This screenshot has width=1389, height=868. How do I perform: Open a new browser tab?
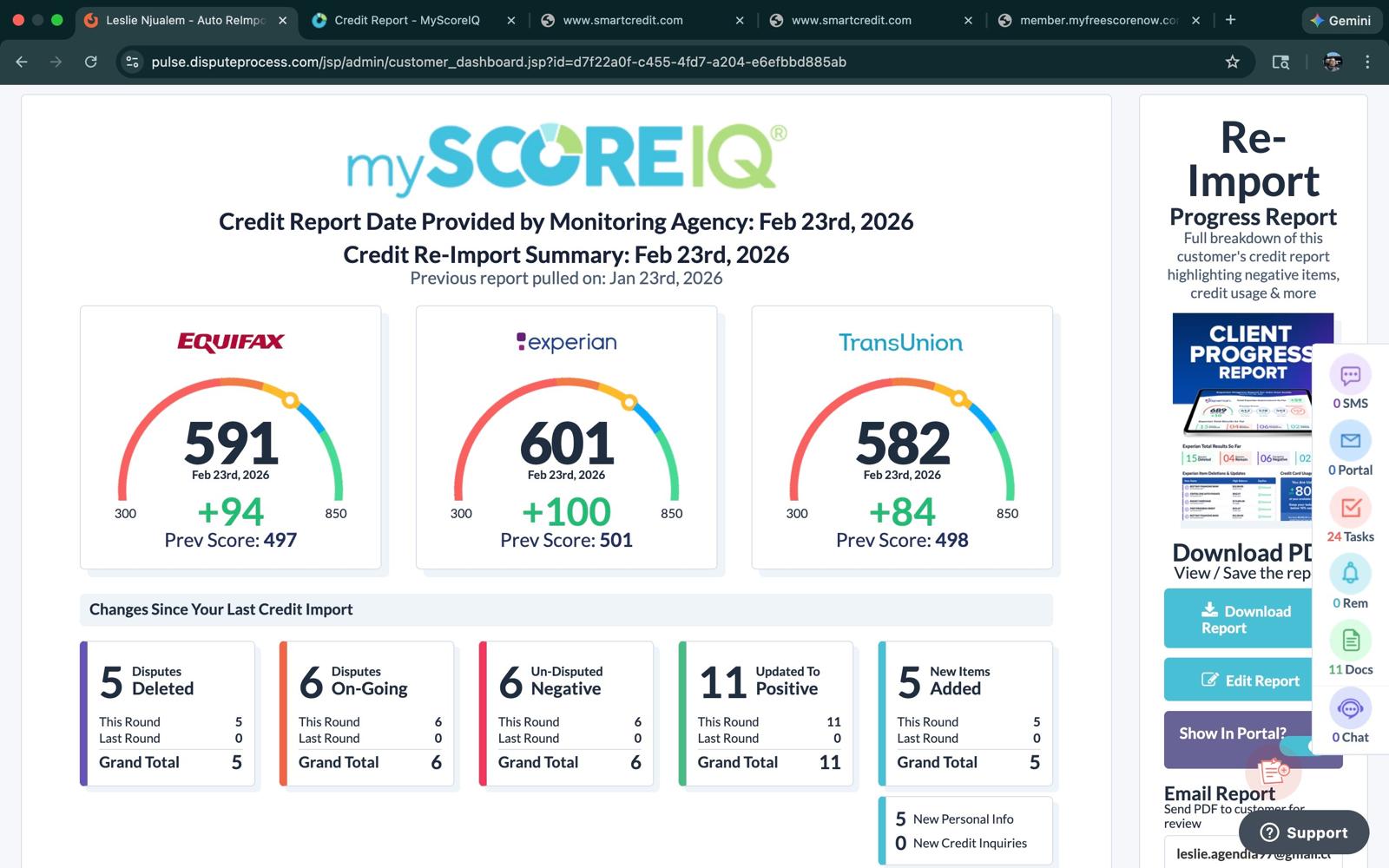[x=1230, y=20]
